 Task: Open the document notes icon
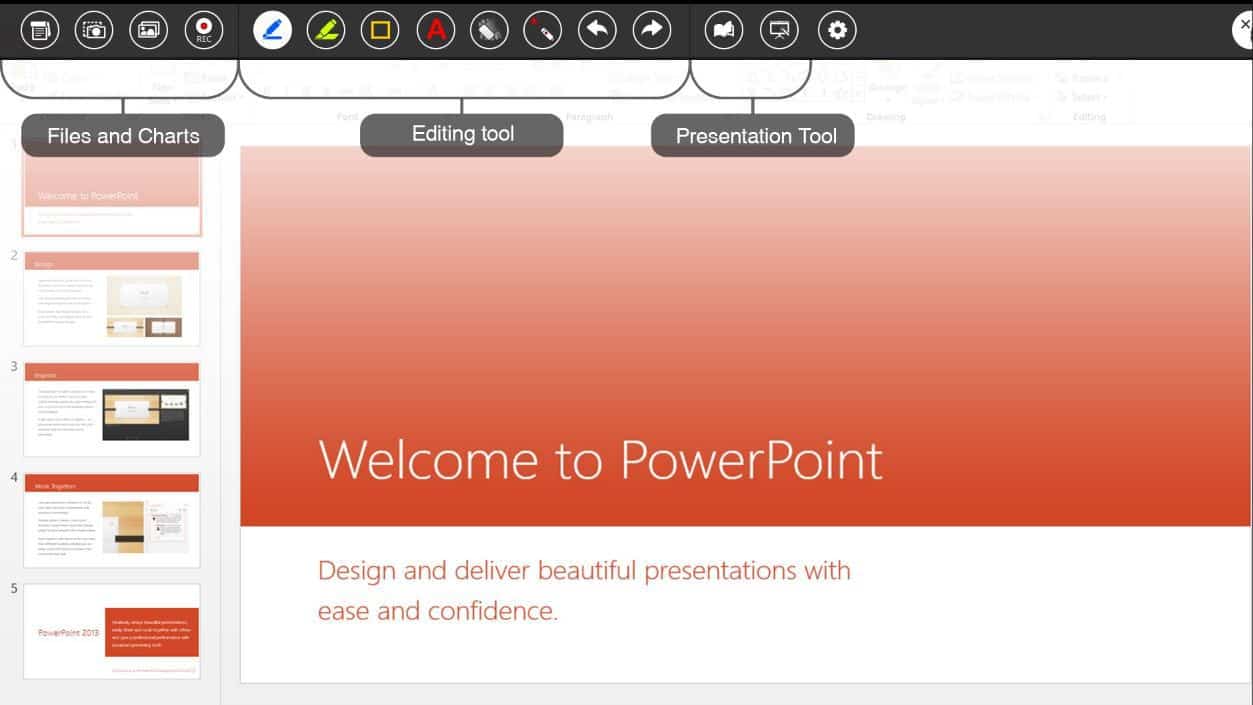tap(40, 29)
